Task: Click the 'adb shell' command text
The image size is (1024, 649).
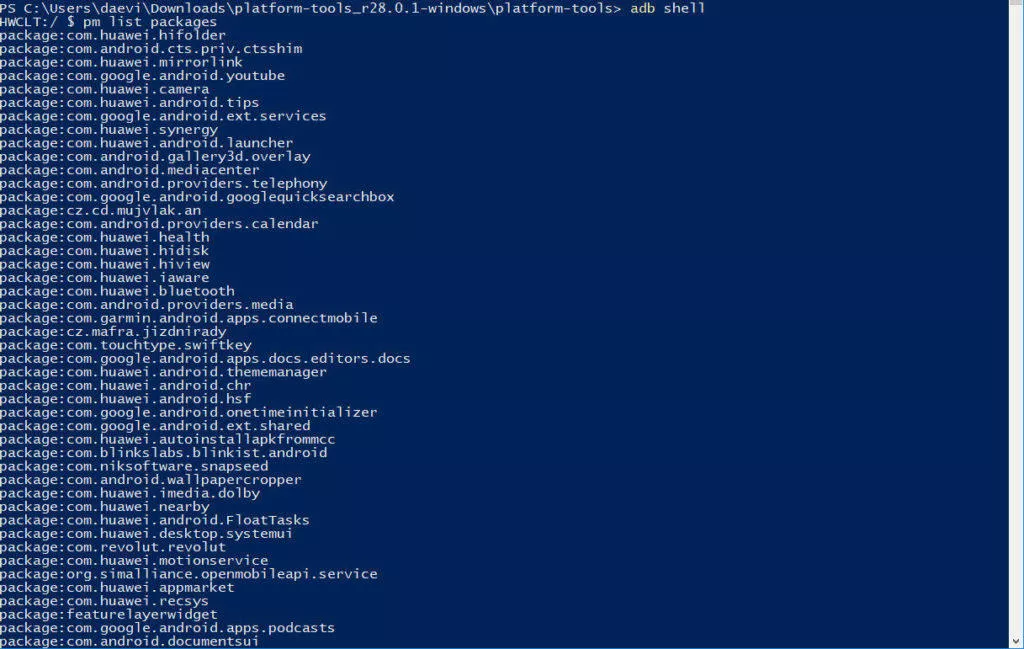Action: [x=667, y=8]
